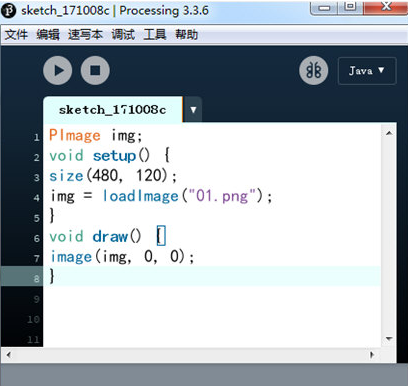Screen dimensions: 408x386
Task: Maximize the Processing window
Action: click(x=350, y=7)
